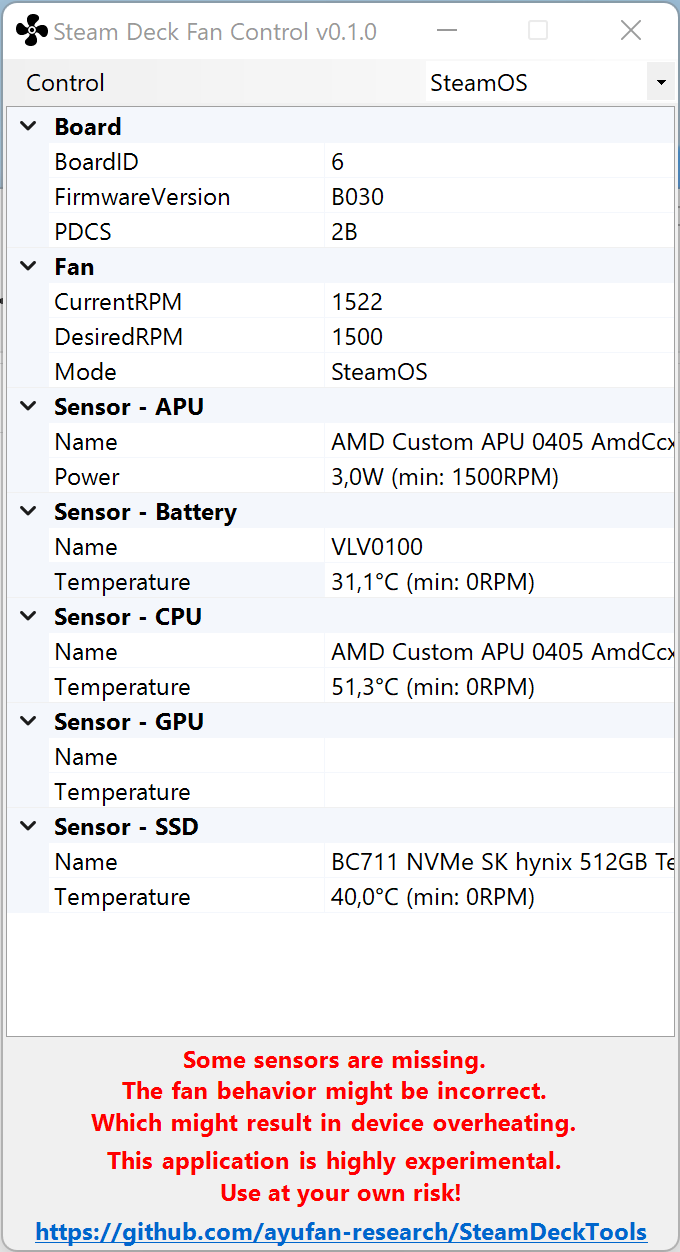Screen dimensions: 680x1252
Task: Collapse the Sensor - Battery chevron
Action: 29,512
